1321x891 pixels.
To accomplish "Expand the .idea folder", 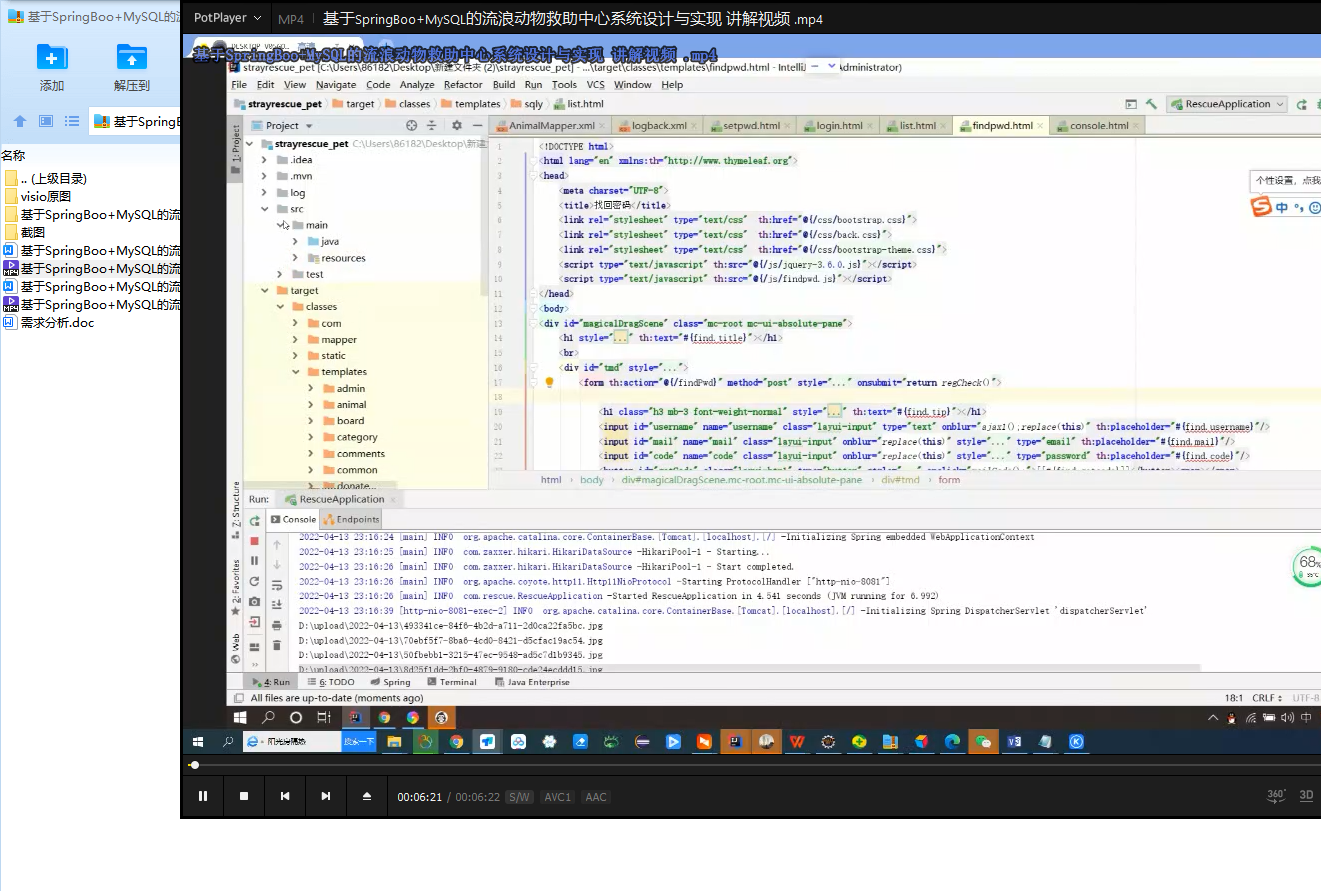I will (x=265, y=160).
